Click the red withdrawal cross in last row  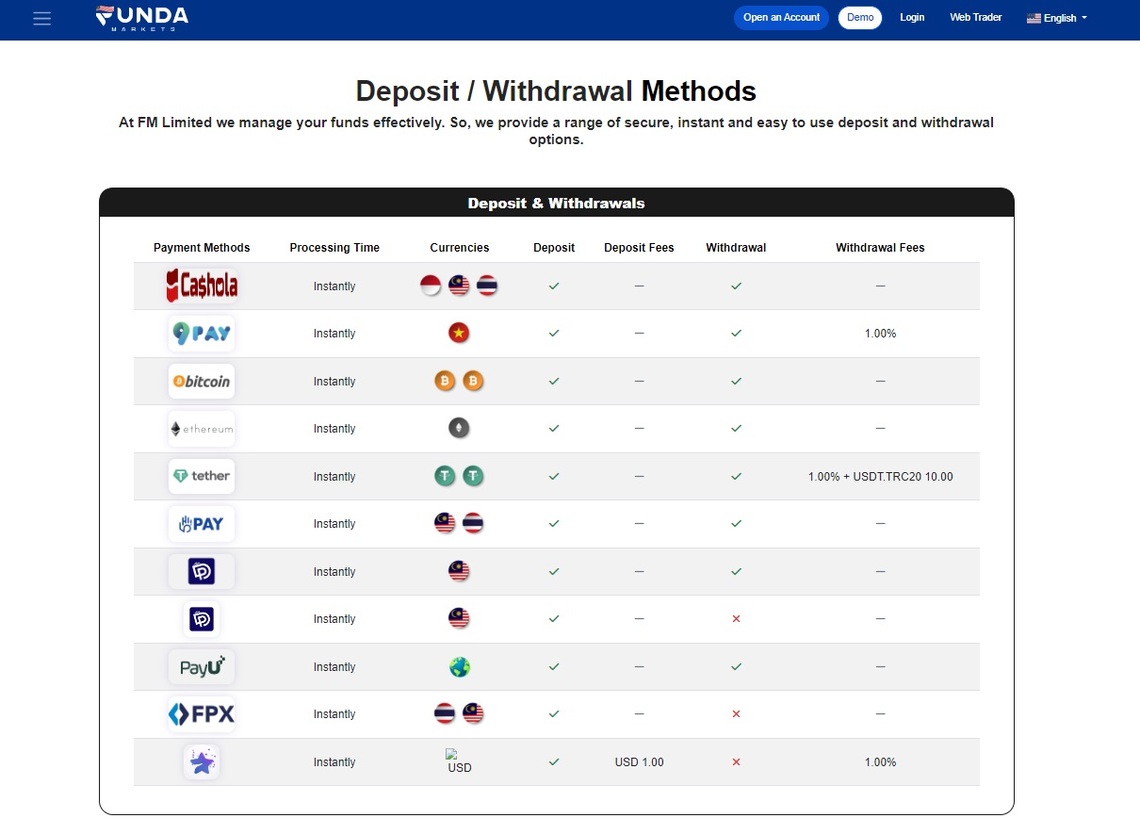click(x=736, y=762)
